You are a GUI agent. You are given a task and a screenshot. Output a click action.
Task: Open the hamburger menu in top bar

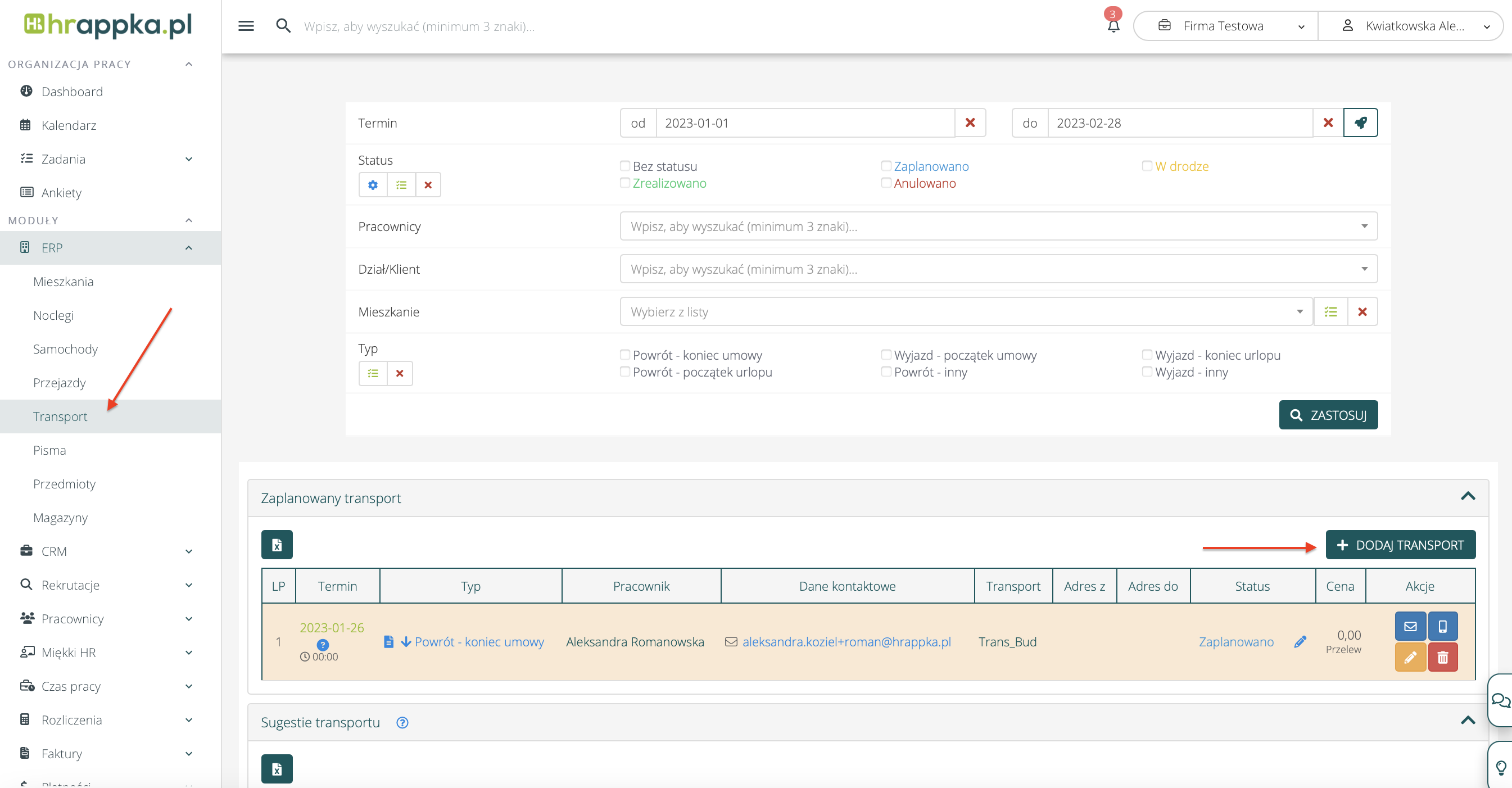[x=246, y=26]
